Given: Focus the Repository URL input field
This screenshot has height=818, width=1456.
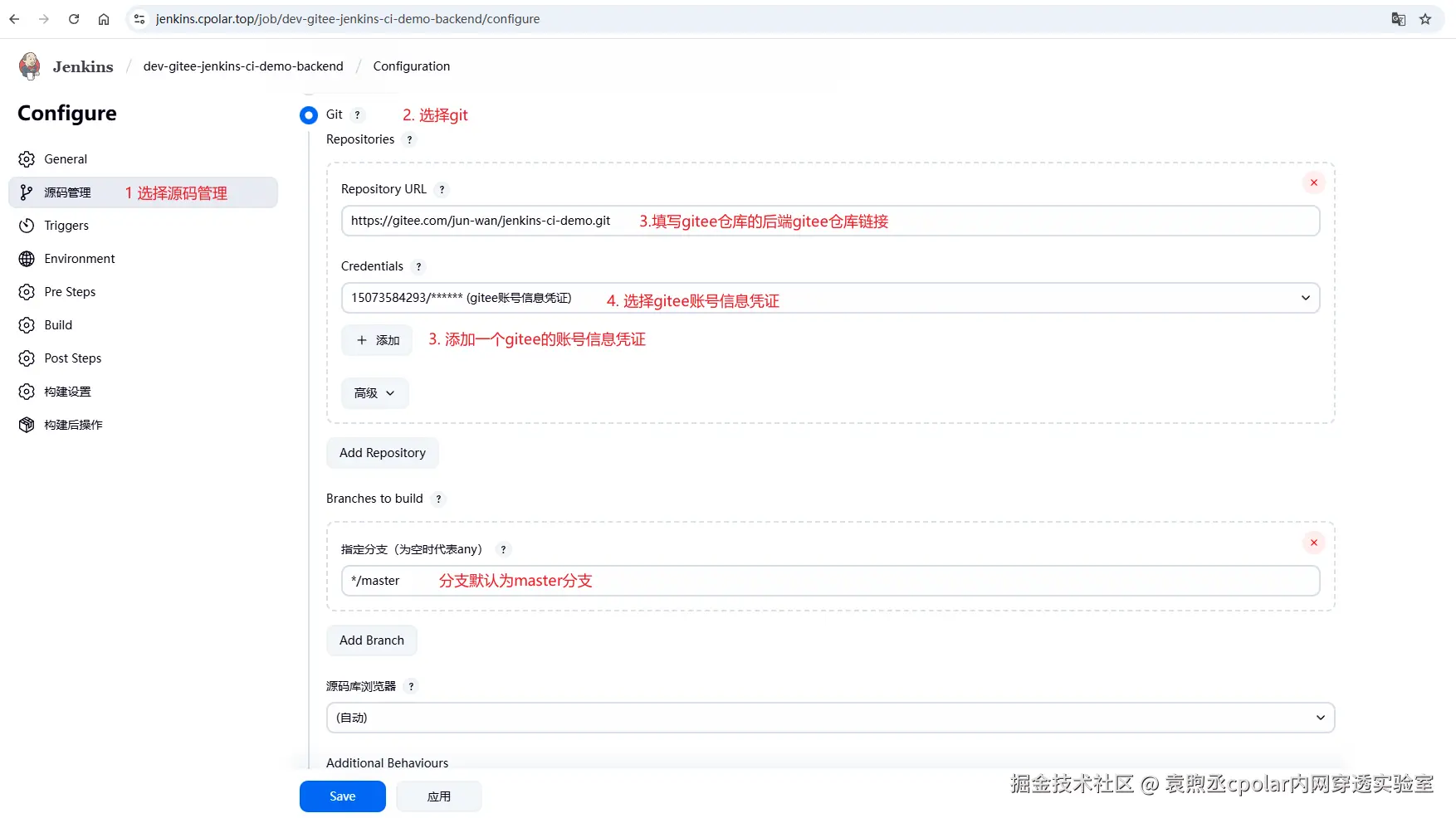Looking at the screenshot, I should tap(830, 221).
